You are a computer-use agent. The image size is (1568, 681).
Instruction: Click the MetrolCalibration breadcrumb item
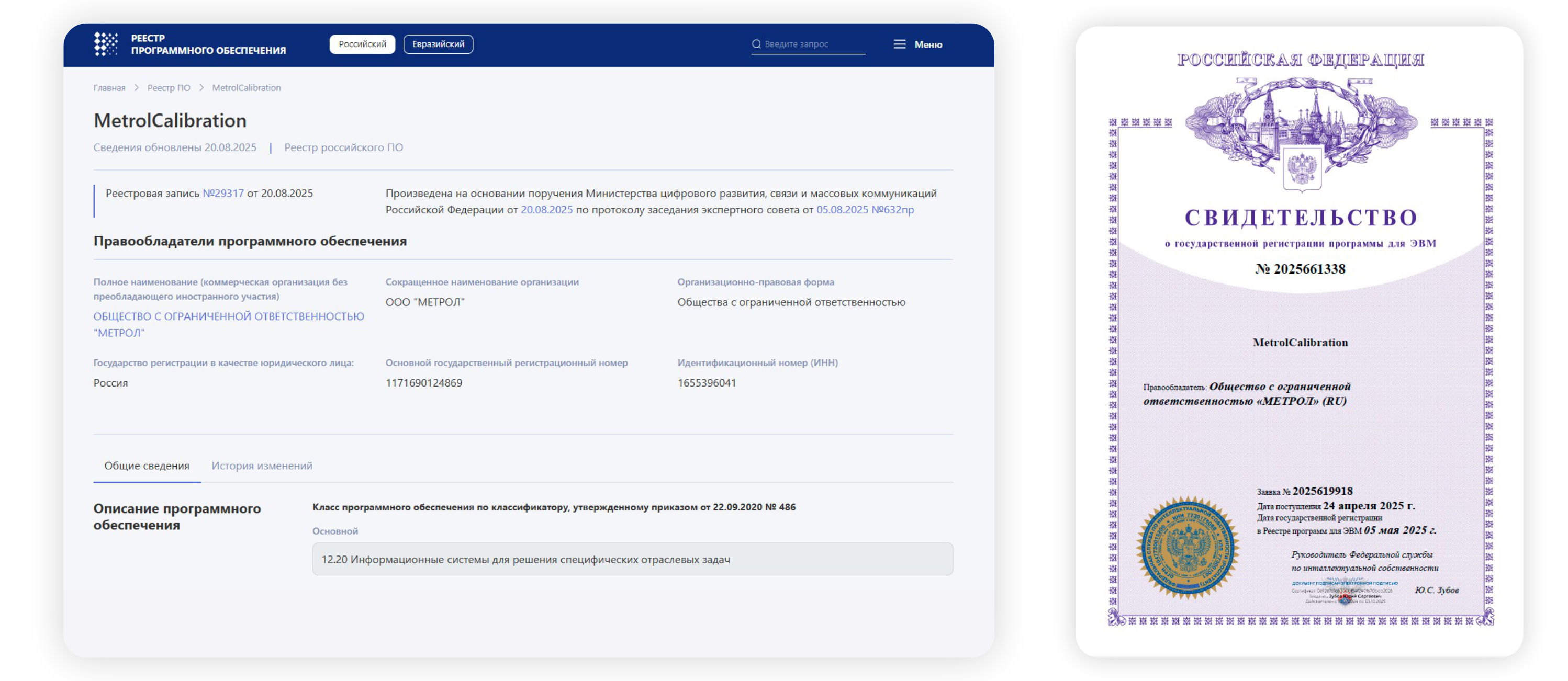[247, 88]
